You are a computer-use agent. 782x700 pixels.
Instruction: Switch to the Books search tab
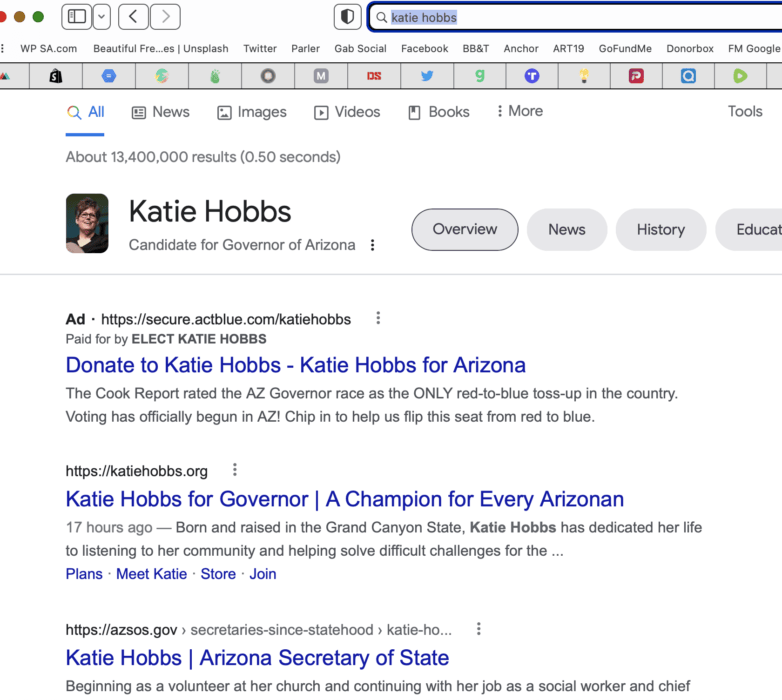439,112
